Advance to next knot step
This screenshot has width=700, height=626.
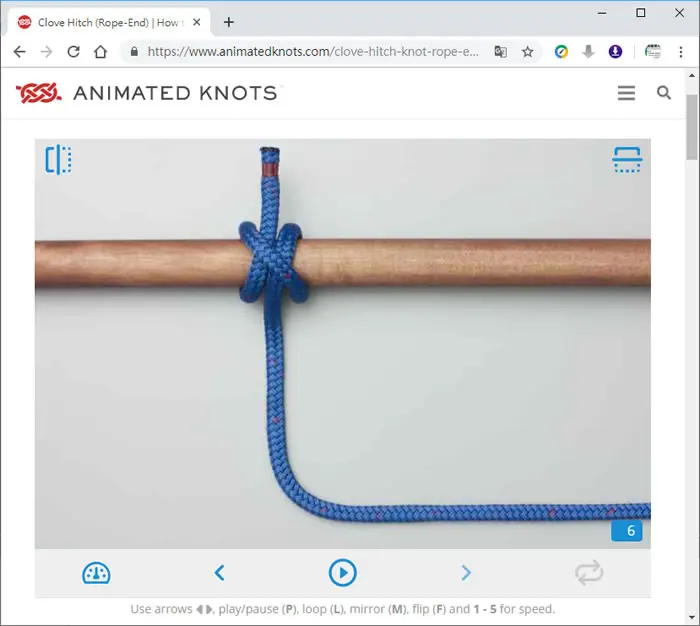tap(466, 573)
